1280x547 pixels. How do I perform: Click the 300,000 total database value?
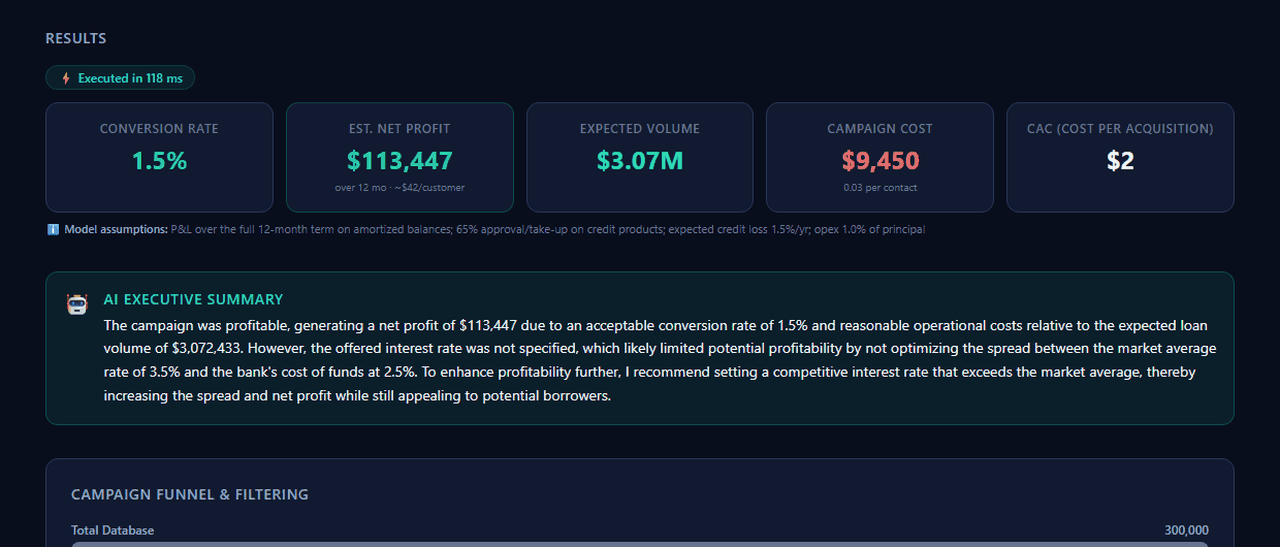click(1186, 530)
